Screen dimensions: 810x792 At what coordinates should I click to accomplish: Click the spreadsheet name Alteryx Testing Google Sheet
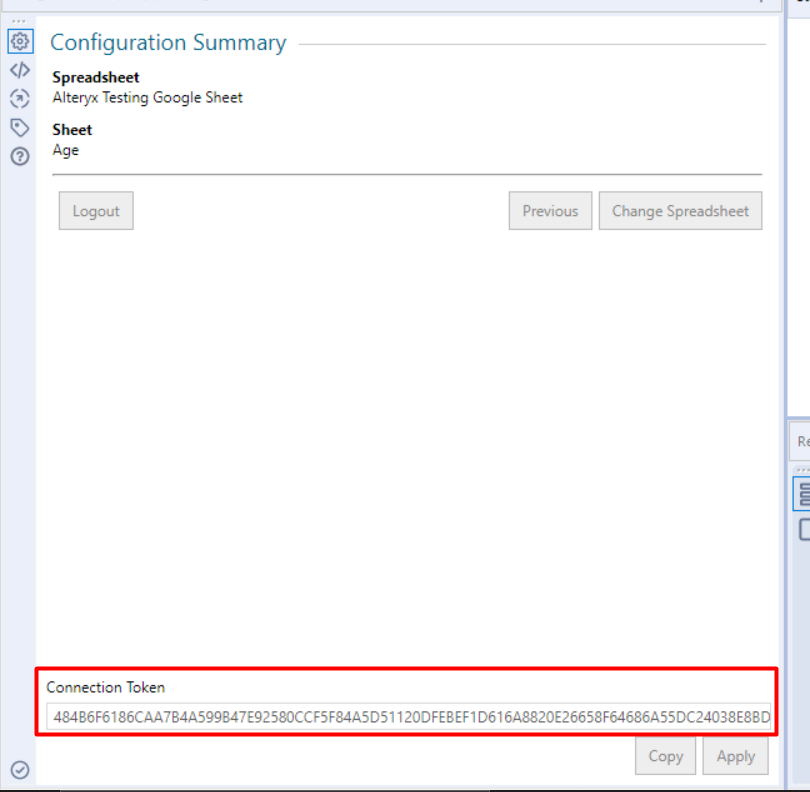tap(148, 97)
